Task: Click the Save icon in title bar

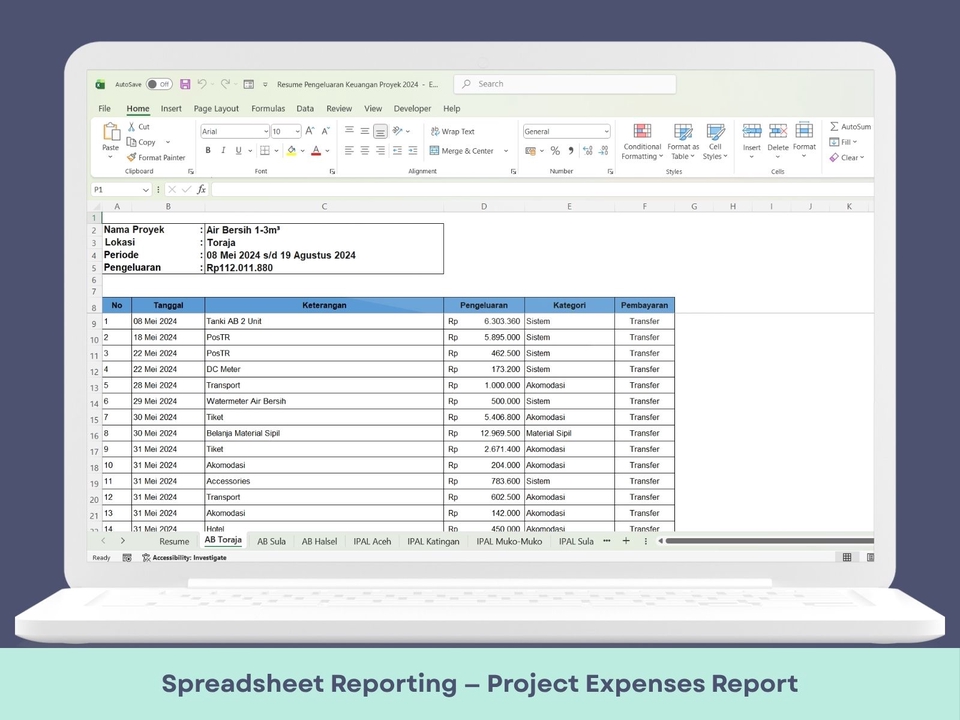Action: (185, 85)
